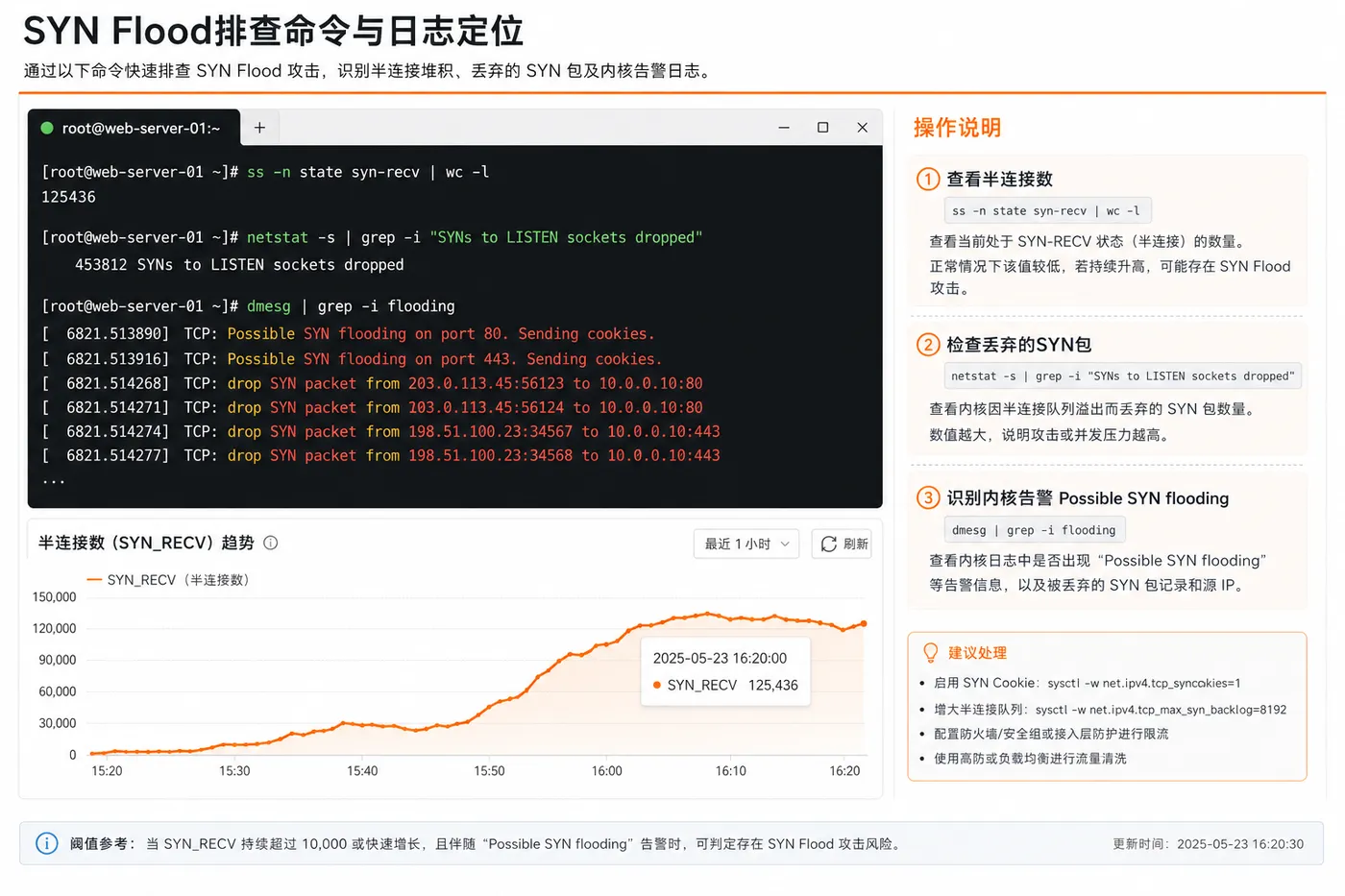Click the port 443 Sending cookies log line
Screen dimensions: 1345x896
352,359
